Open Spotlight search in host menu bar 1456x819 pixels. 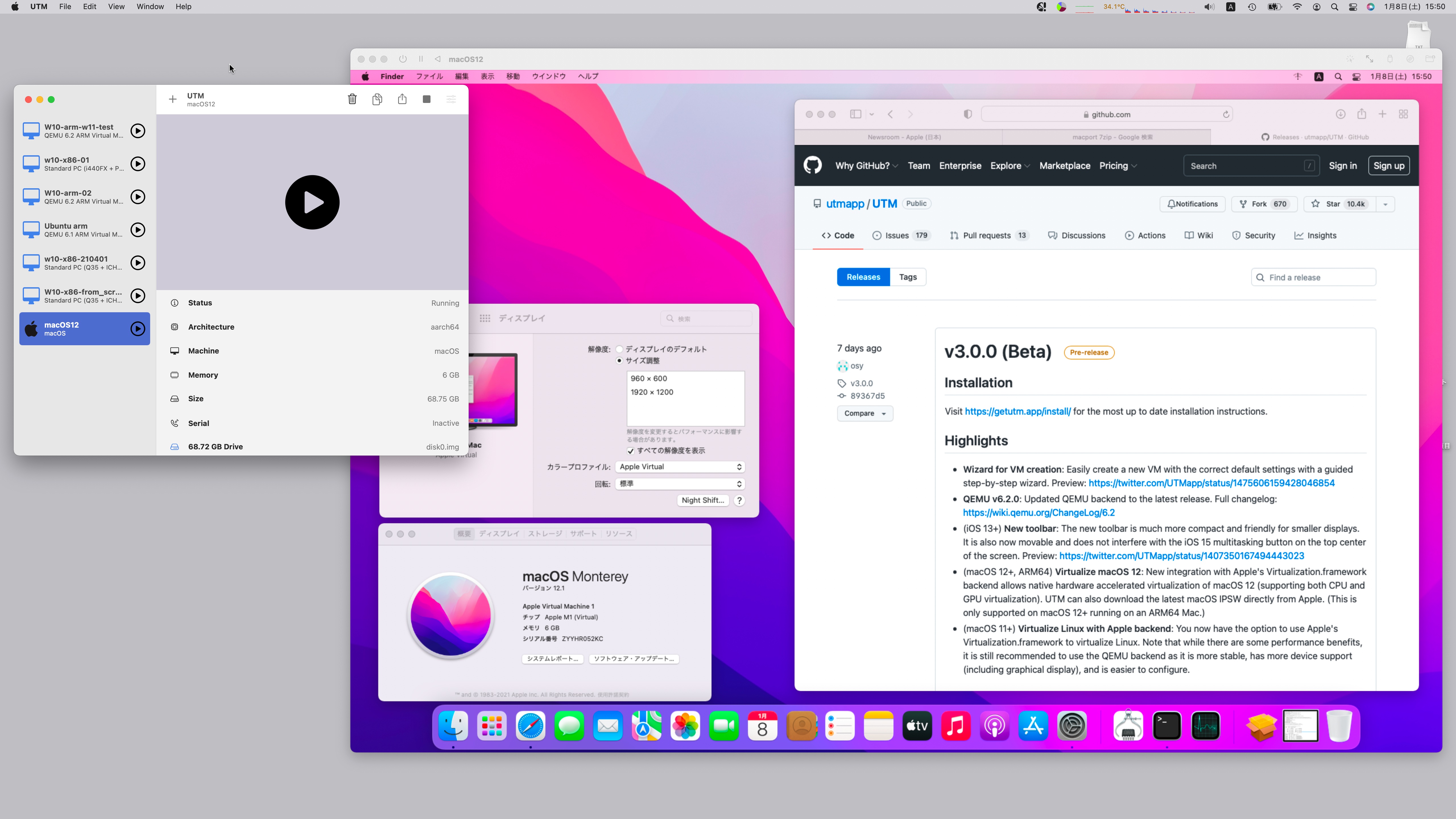[x=1335, y=7]
